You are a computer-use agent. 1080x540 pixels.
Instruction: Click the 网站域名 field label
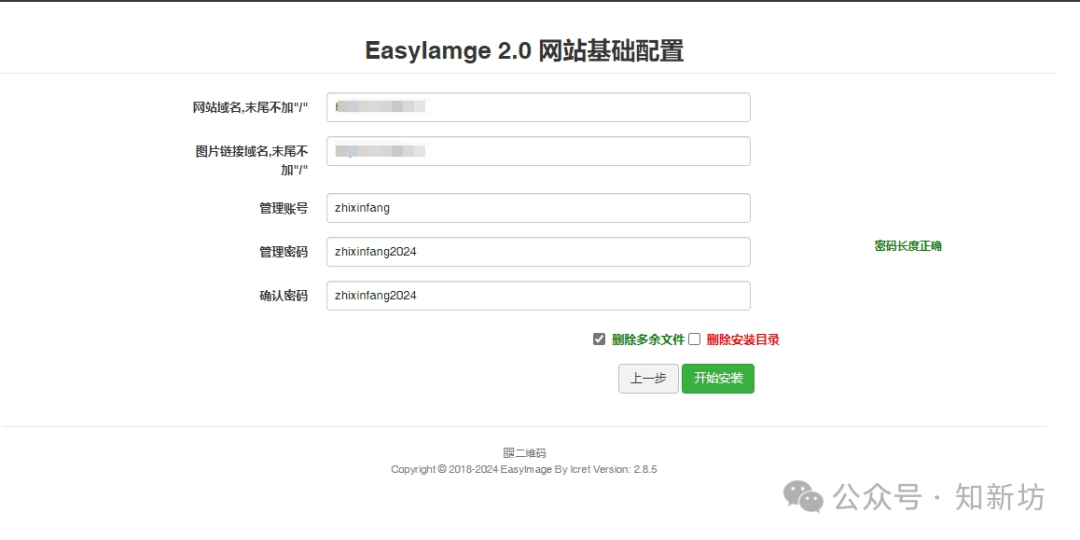250,107
